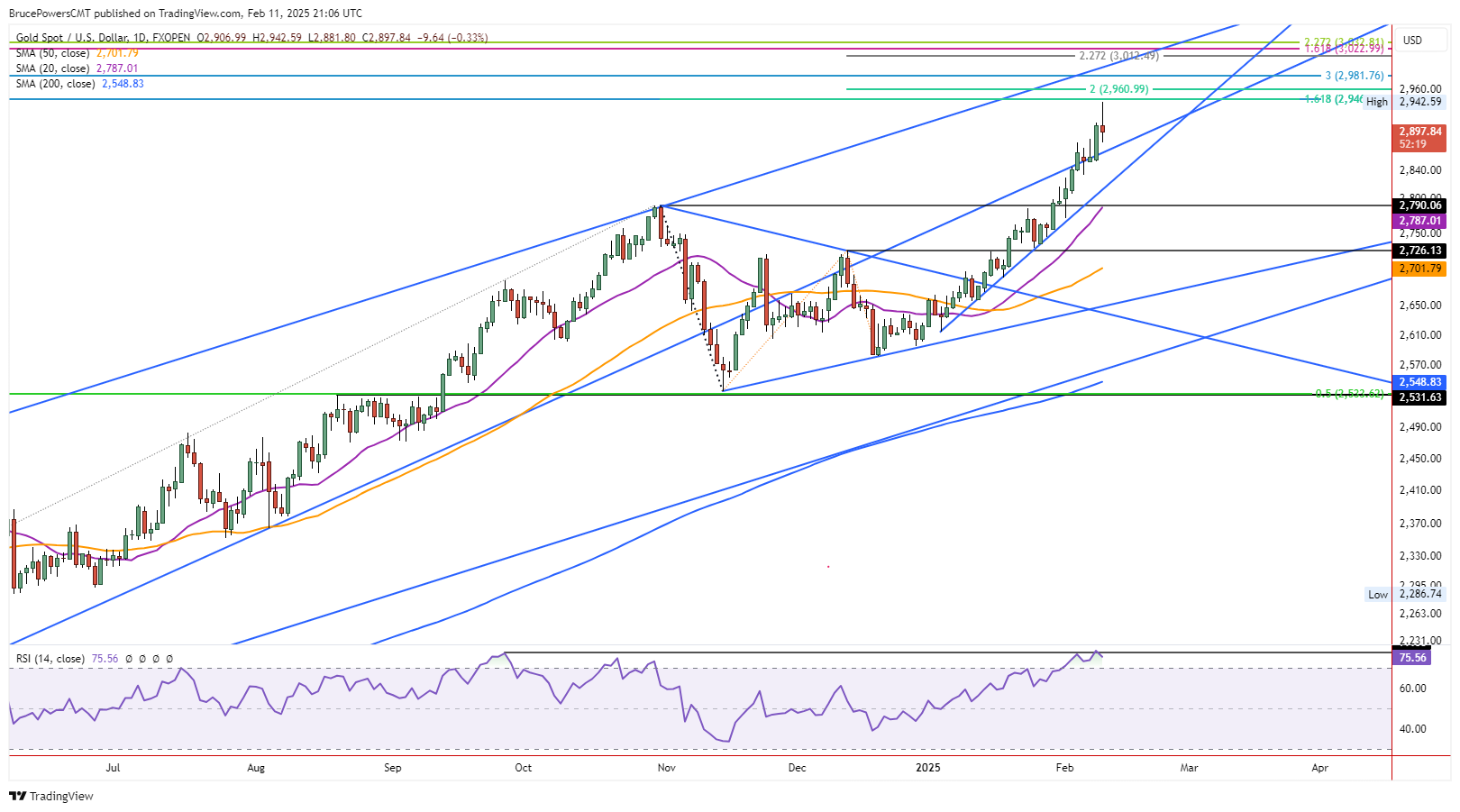The height and width of the screenshot is (812, 1460).
Task: Click the orange 2,701.79 axis price label
Action: 1420,269
